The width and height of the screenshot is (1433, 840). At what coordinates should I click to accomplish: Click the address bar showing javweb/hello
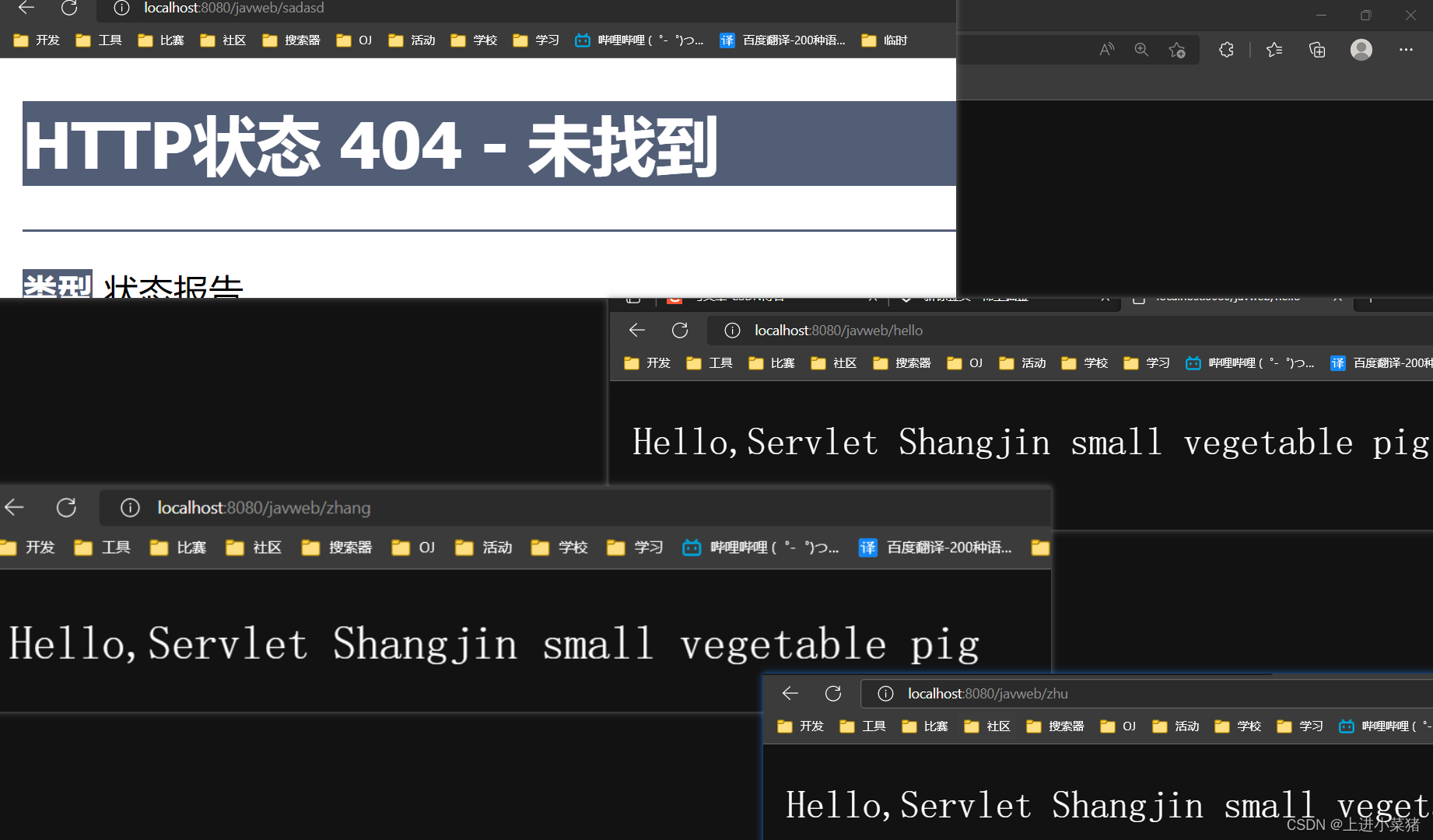1070,331
